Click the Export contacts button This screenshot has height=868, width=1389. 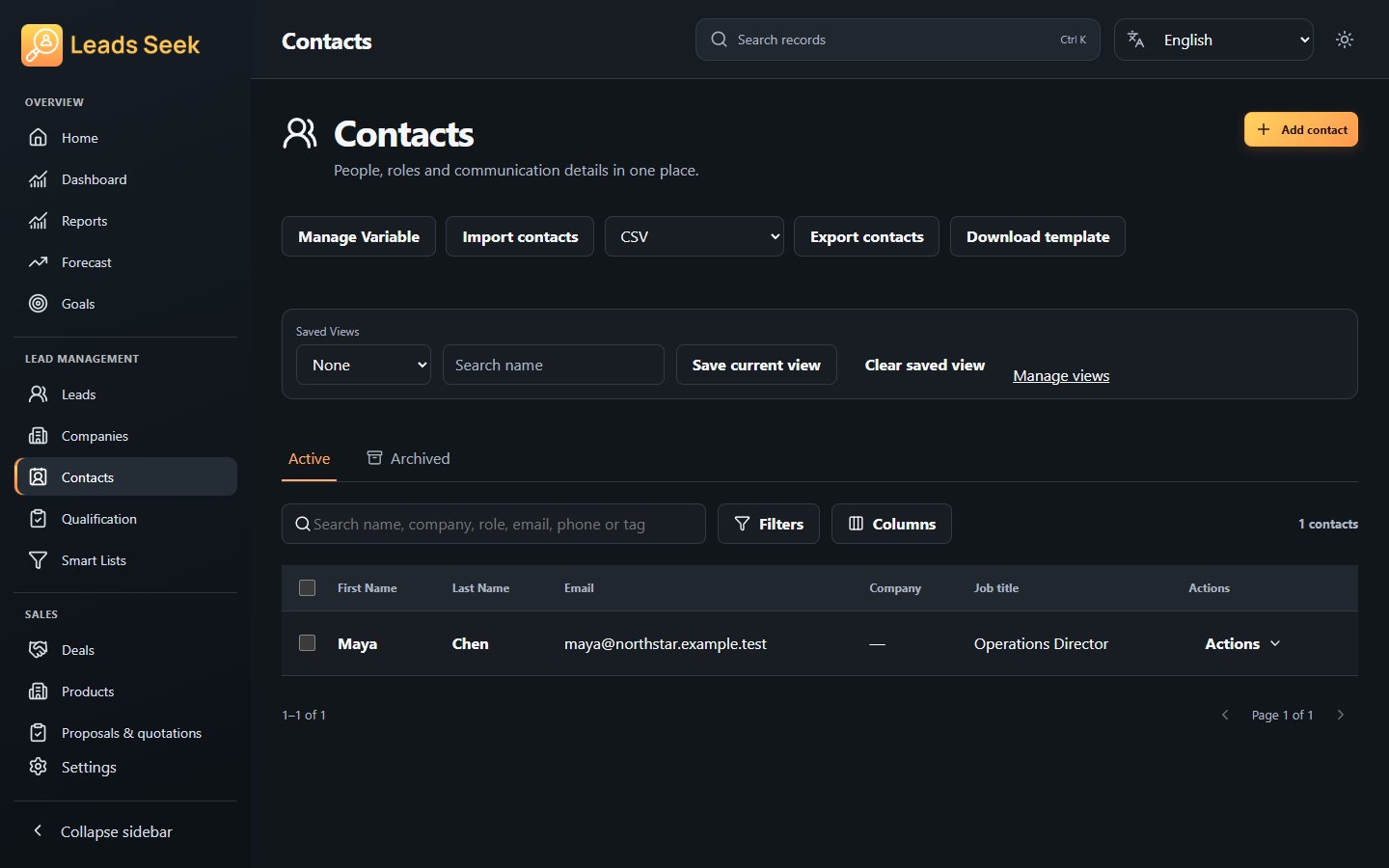(x=866, y=236)
